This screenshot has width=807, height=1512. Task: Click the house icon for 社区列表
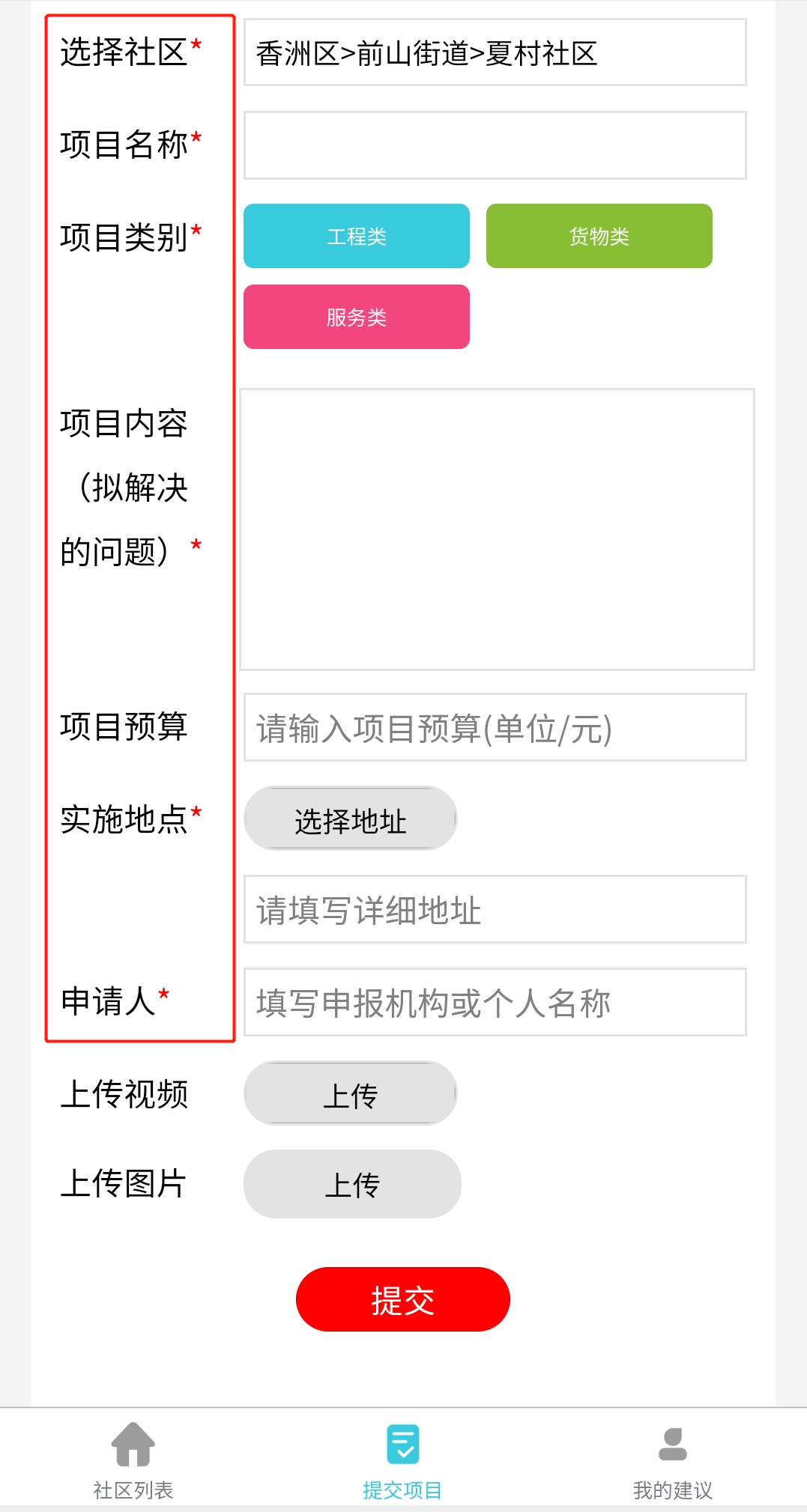coord(133,1443)
